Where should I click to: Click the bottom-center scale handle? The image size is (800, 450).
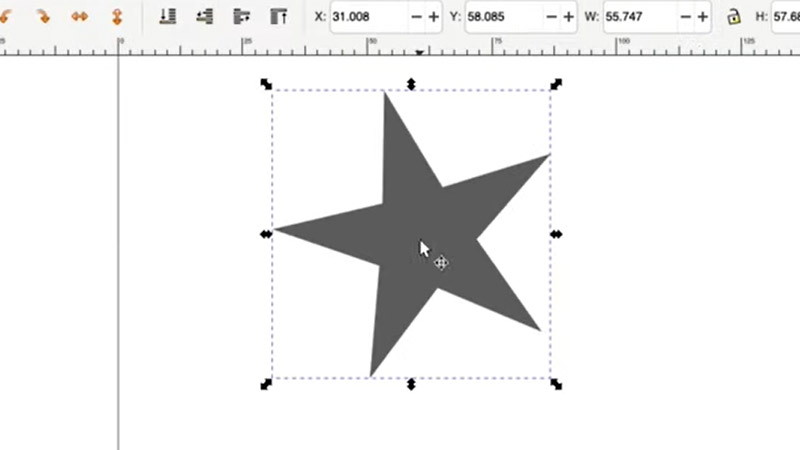(411, 384)
